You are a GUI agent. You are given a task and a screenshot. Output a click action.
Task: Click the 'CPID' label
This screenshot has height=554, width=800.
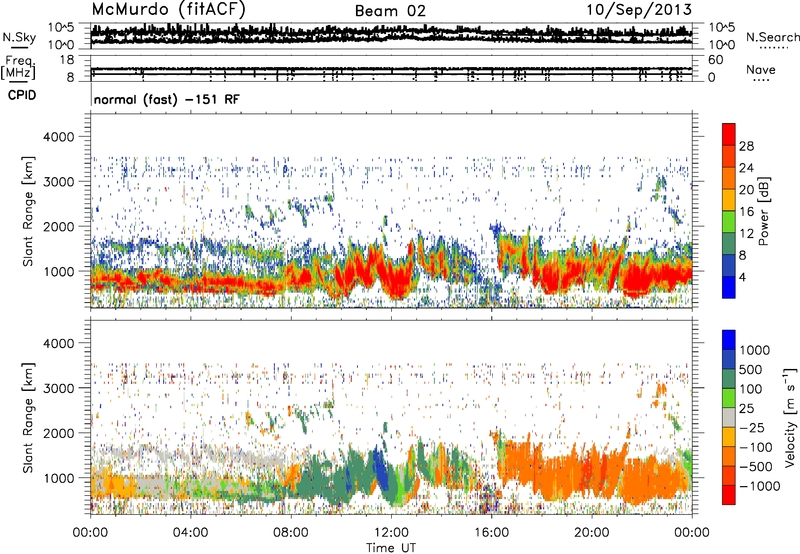pos(22,95)
